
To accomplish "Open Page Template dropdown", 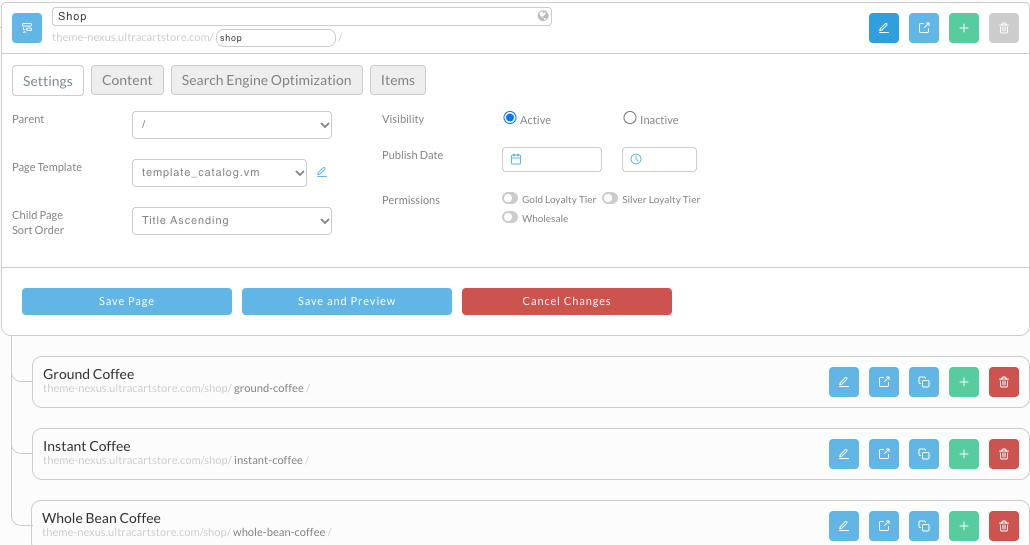I will (x=219, y=173).
